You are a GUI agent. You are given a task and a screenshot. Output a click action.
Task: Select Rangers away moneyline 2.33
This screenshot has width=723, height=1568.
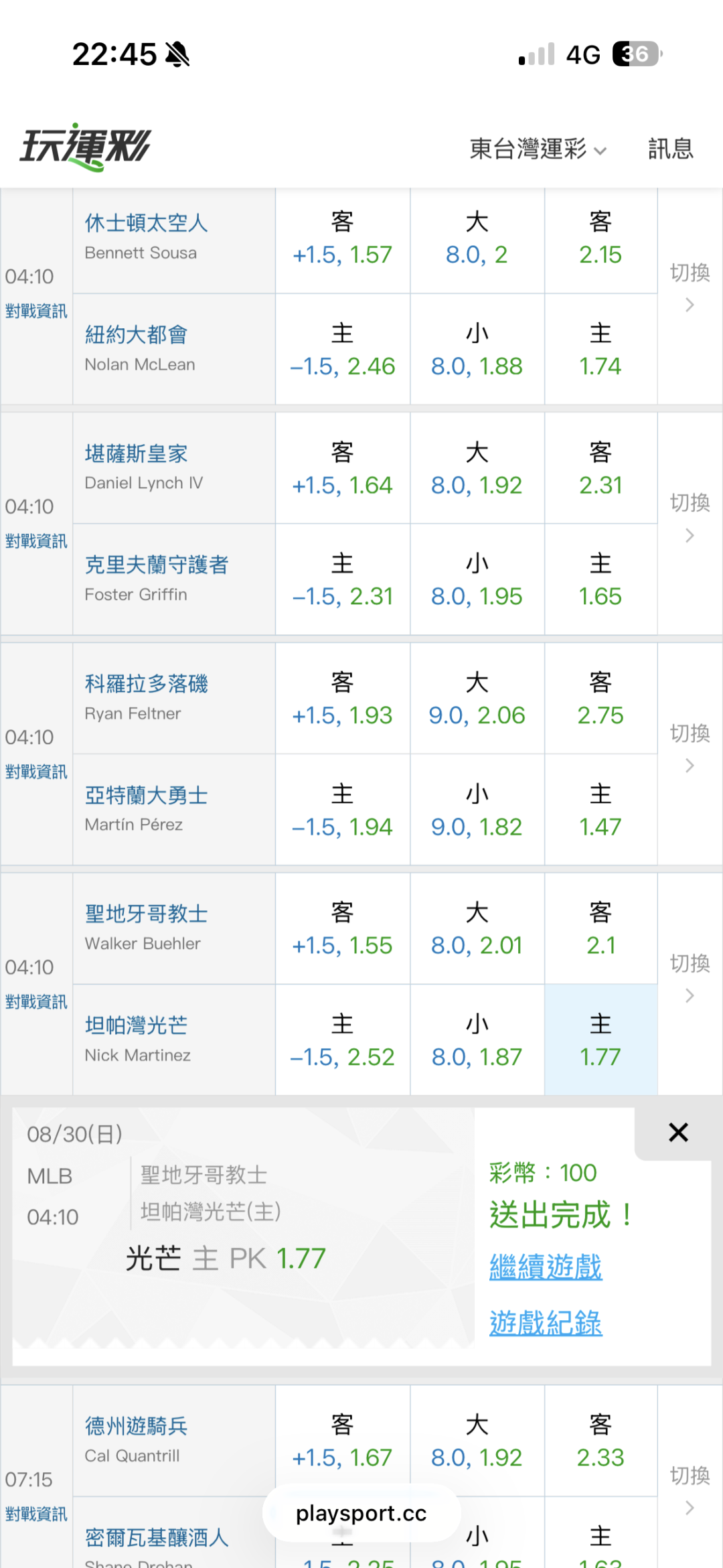[x=601, y=1441]
